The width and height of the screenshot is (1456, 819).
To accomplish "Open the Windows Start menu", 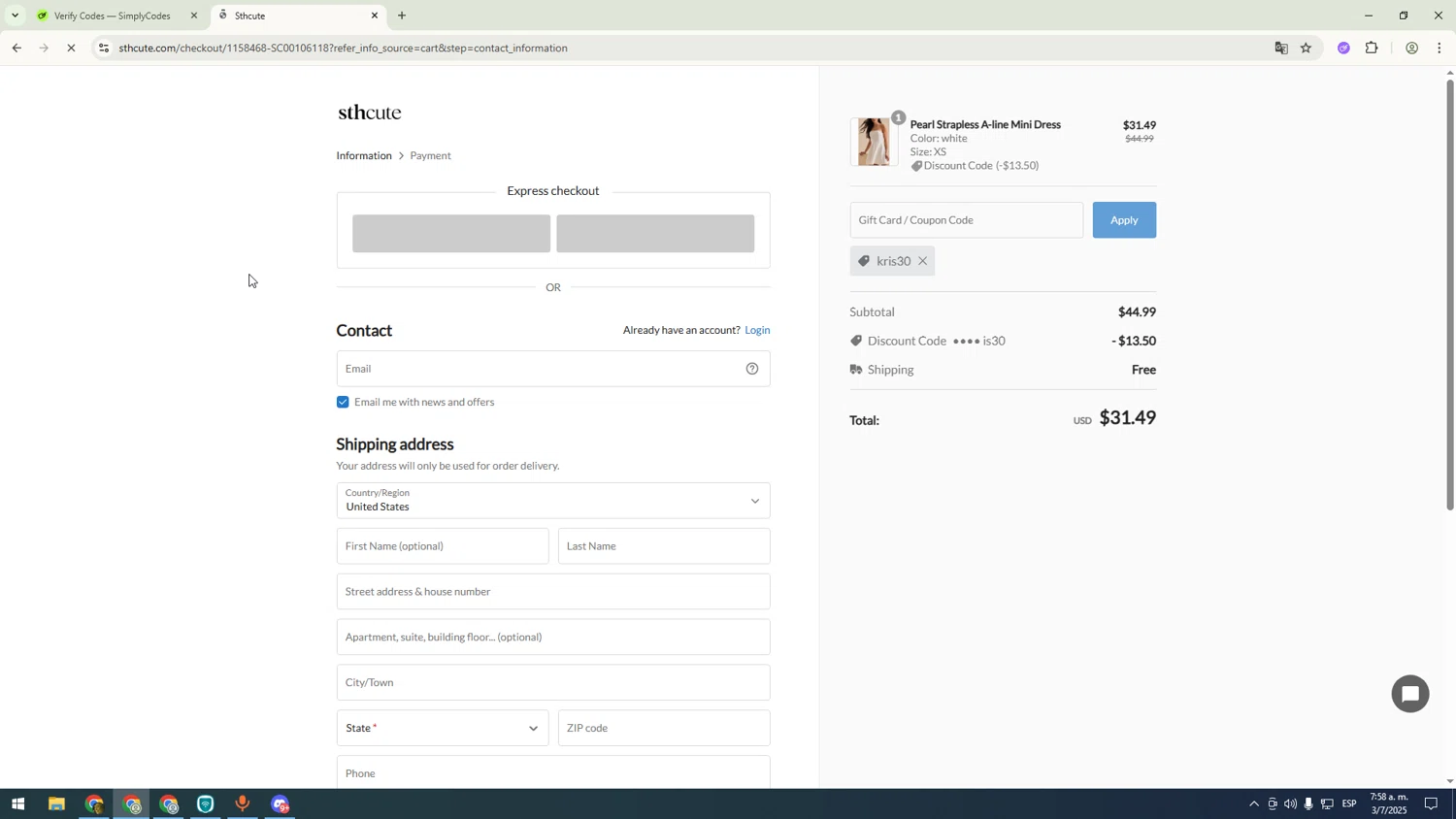I will (x=17, y=804).
